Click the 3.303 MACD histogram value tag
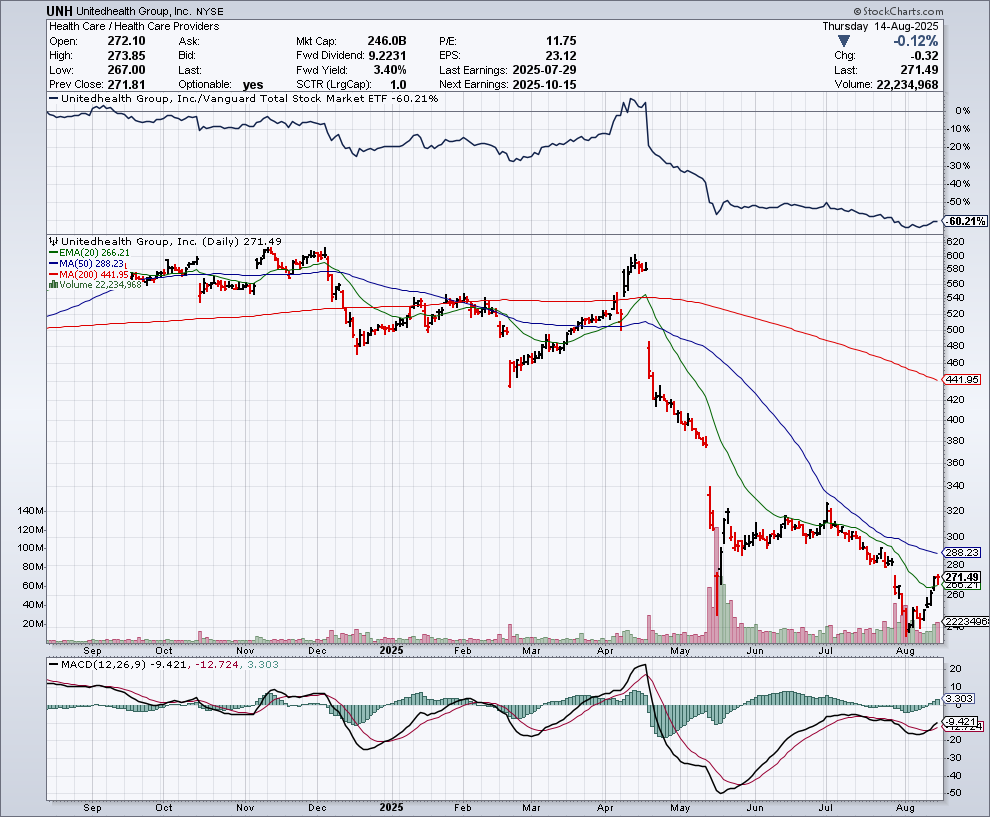This screenshot has width=990, height=817. [960, 699]
